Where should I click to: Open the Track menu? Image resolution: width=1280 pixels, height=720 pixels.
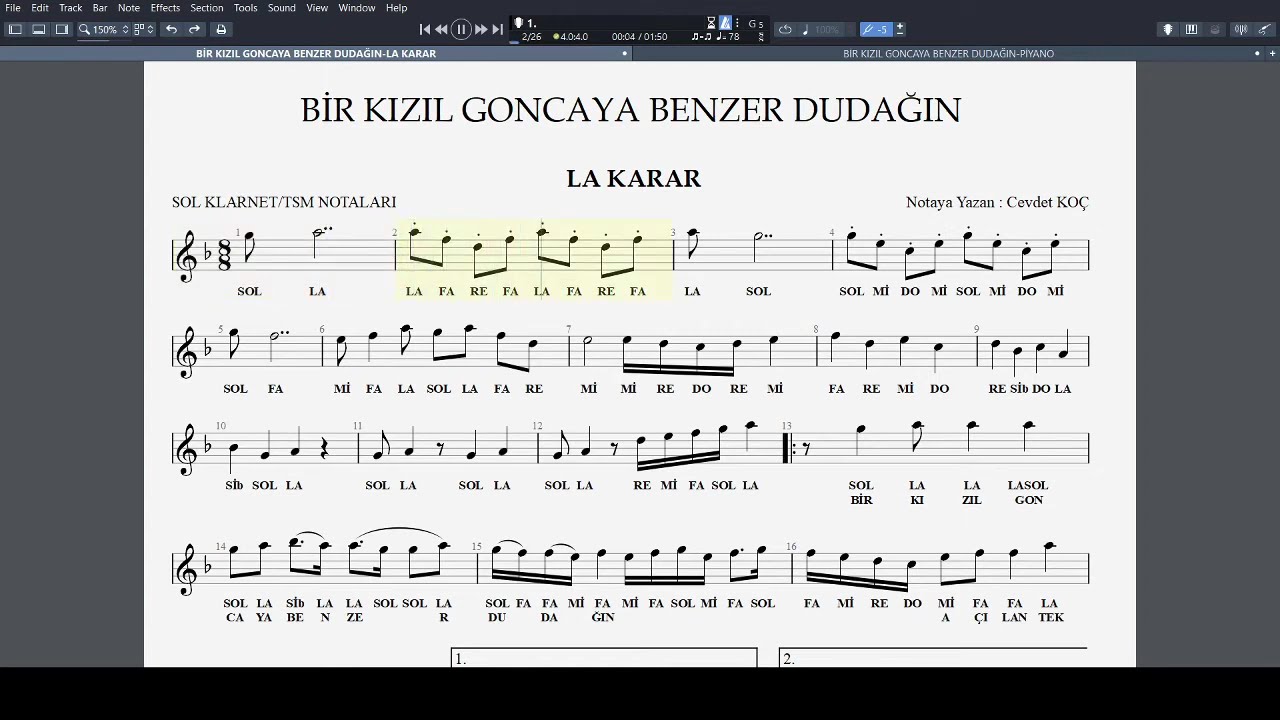pos(70,8)
